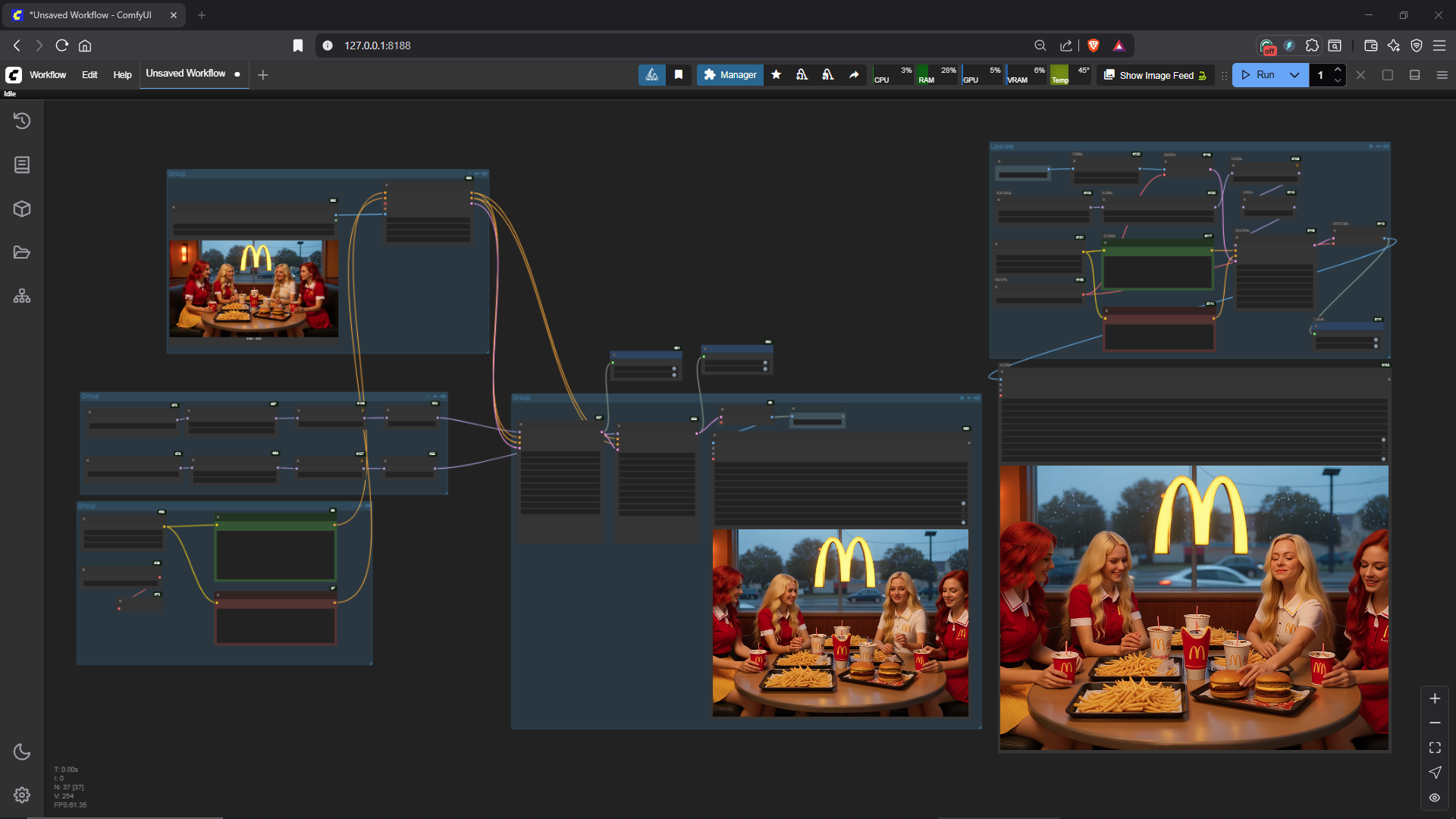Screen dimensions: 1456x819
Task: Open the workflows folder sidebar icon
Action: 22,253
